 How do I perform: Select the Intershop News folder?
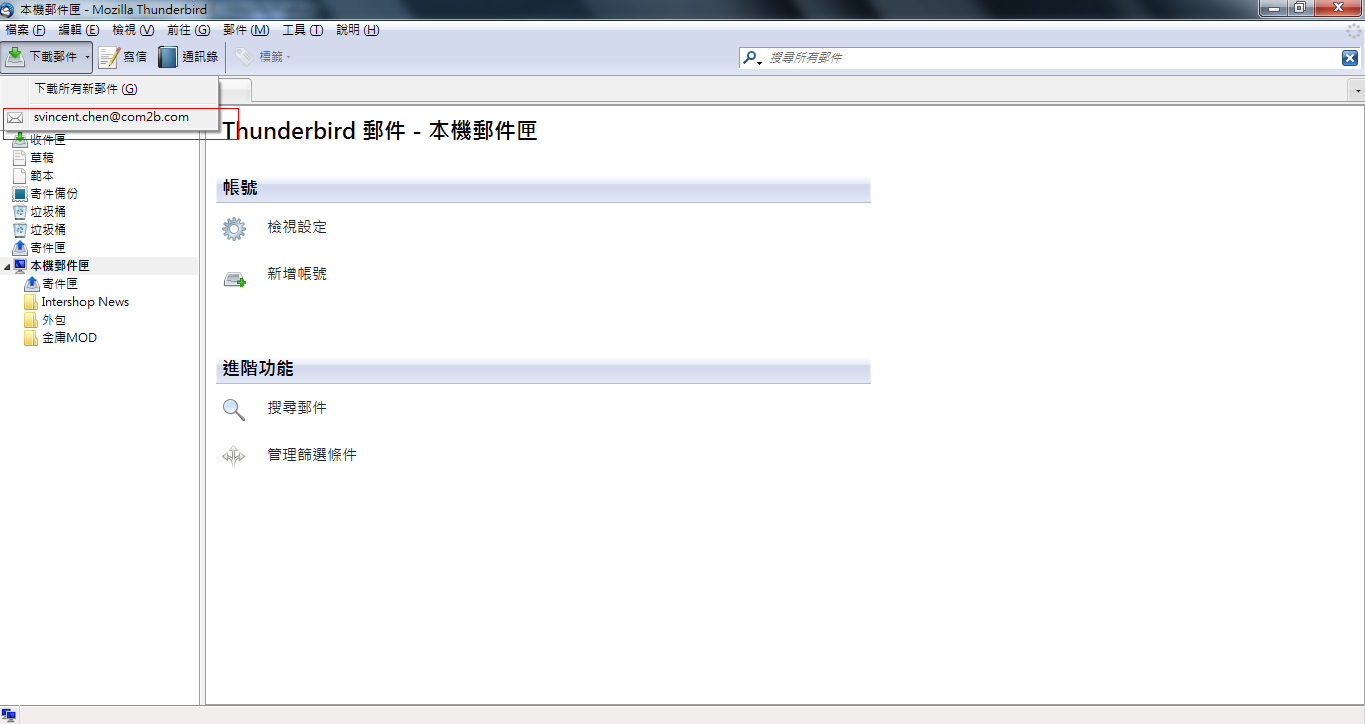click(x=85, y=302)
